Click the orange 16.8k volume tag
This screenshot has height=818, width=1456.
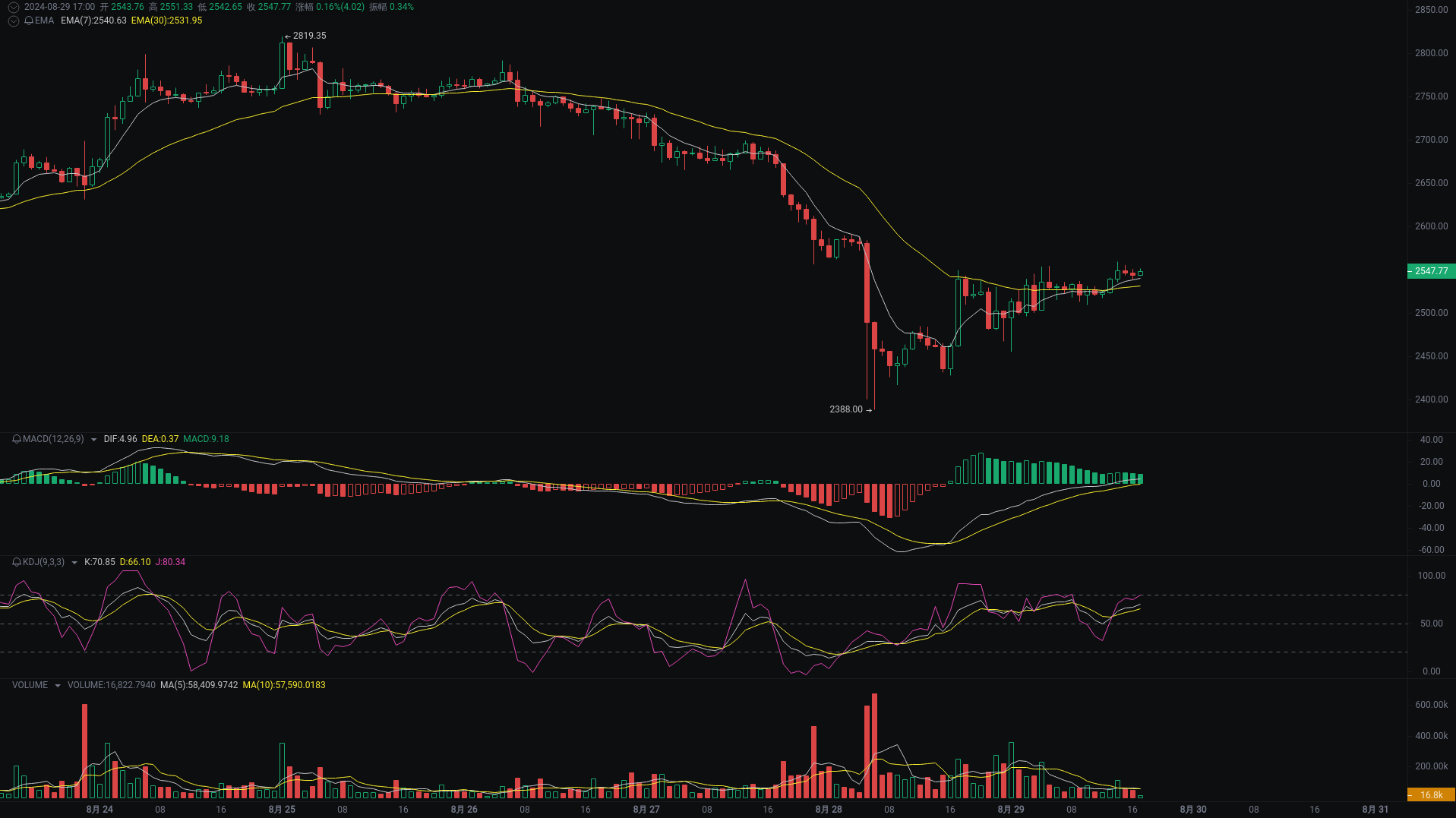pos(1431,794)
